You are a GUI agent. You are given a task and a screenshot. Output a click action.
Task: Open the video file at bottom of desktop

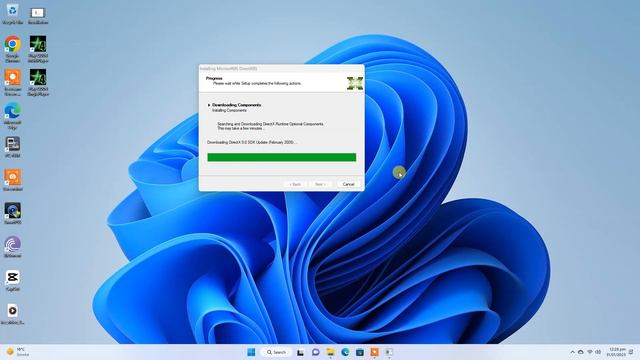pos(13,314)
